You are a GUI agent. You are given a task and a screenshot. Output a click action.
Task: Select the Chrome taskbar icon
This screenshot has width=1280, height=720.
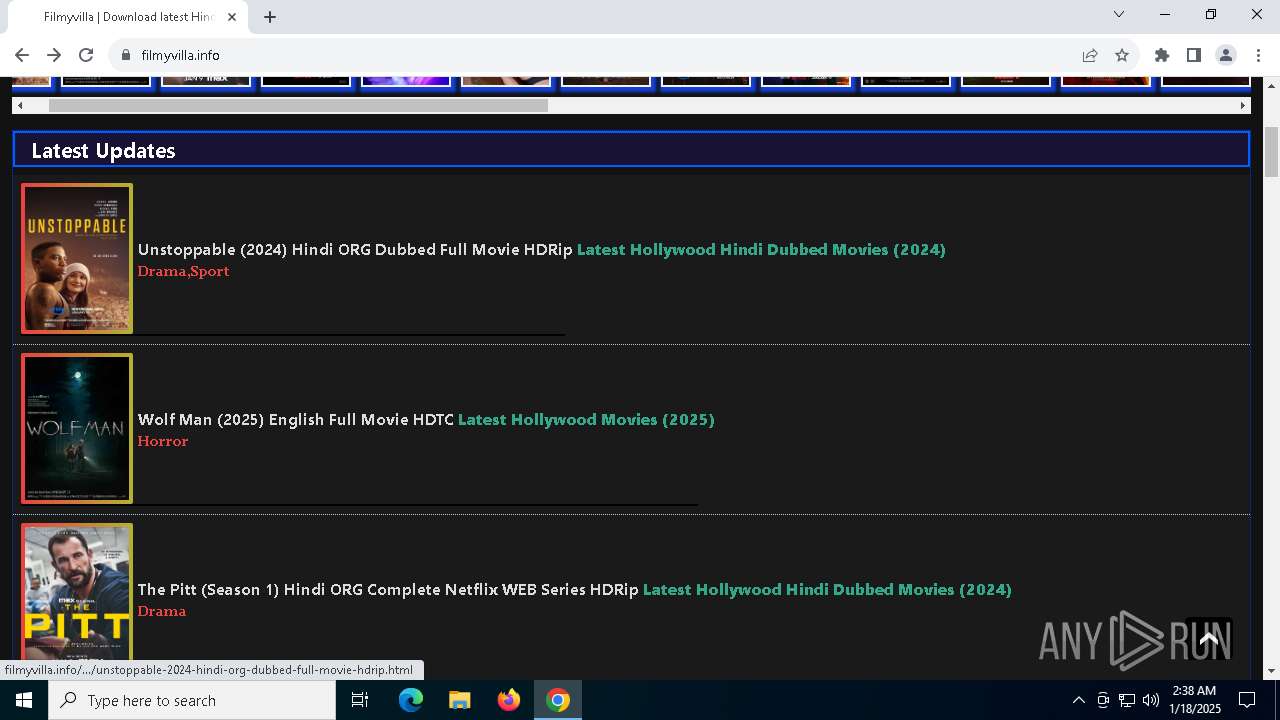pos(558,700)
